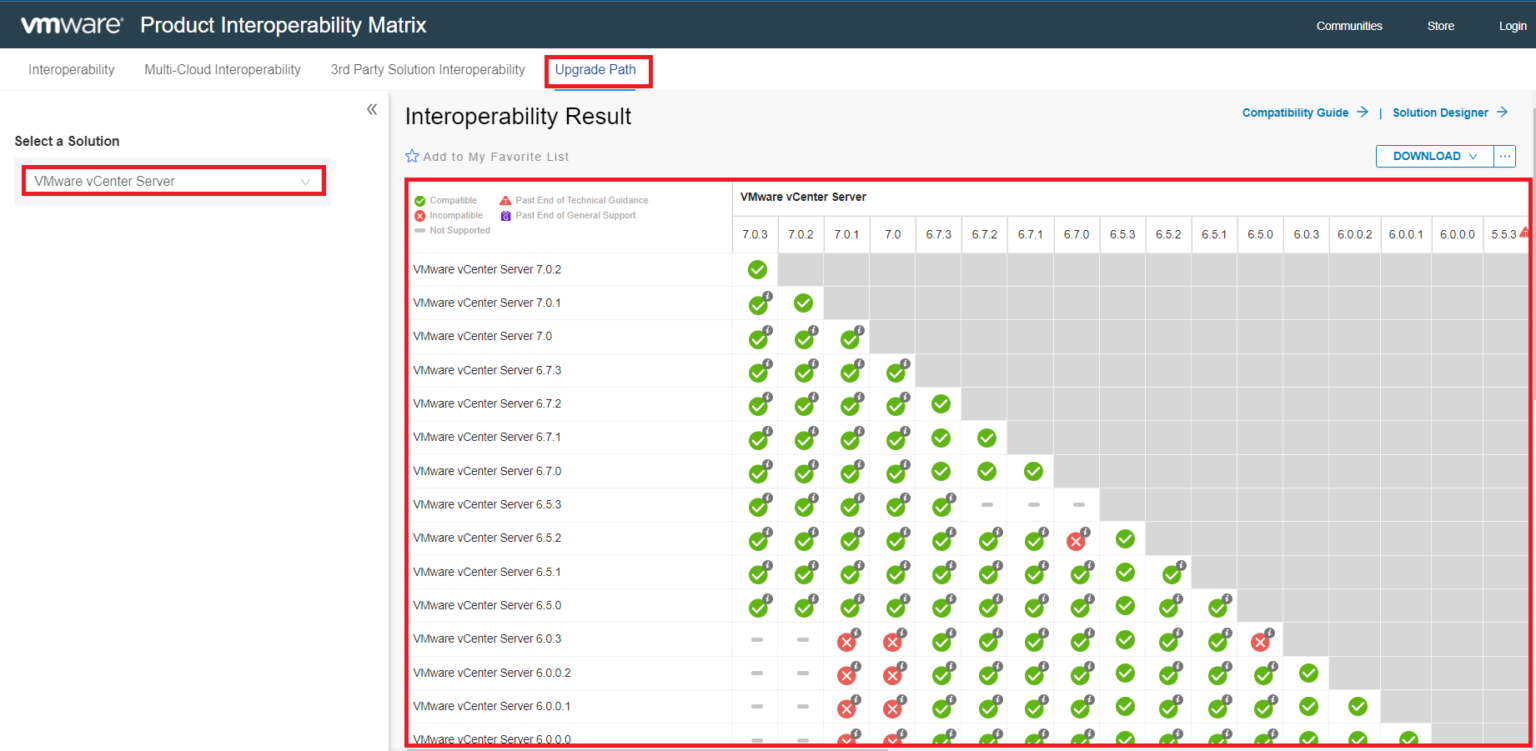This screenshot has height=751, width=1536.
Task: Open more options via the ellipsis button
Action: (1505, 156)
